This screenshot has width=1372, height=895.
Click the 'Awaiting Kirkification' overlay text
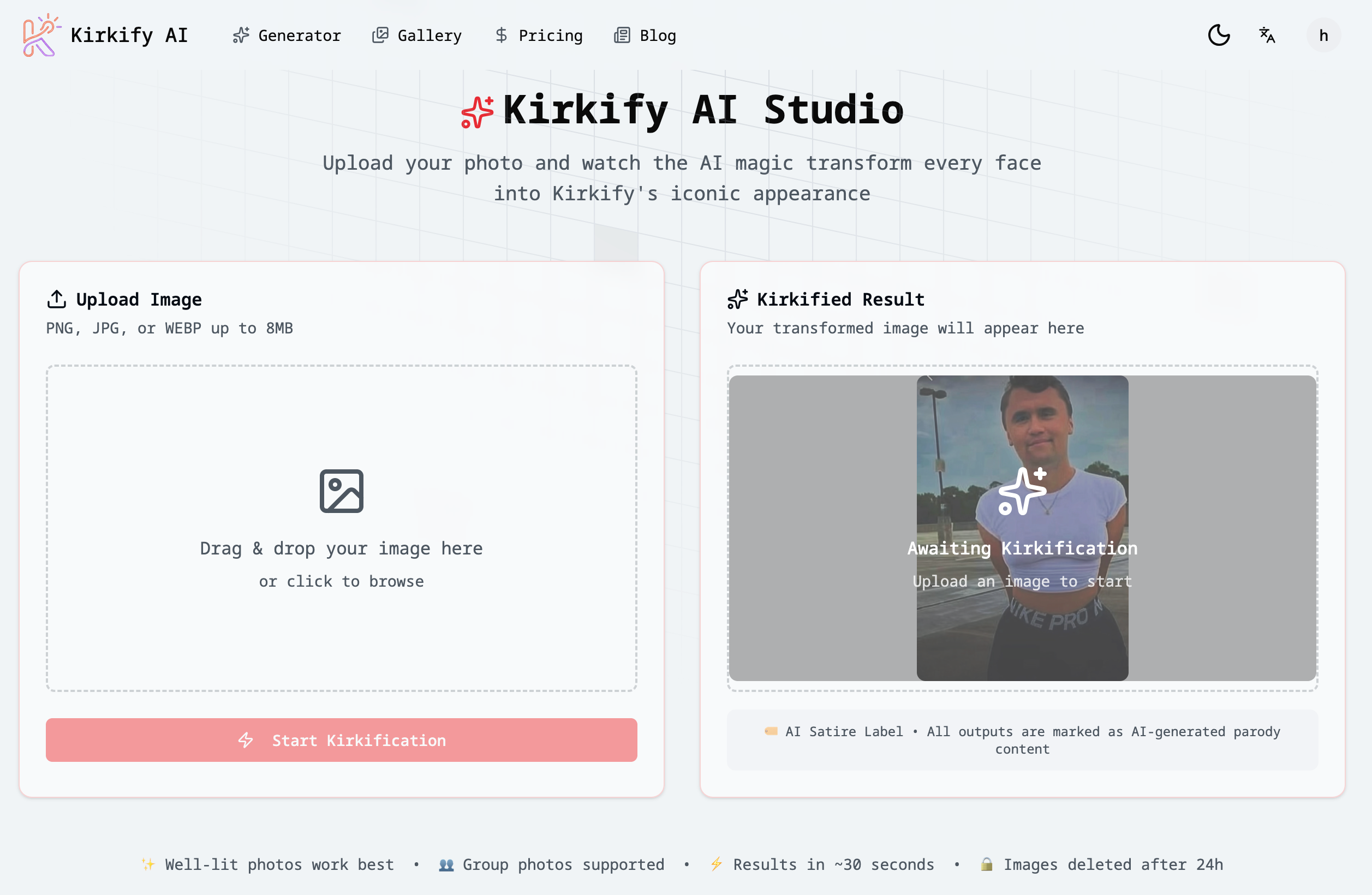click(1023, 548)
